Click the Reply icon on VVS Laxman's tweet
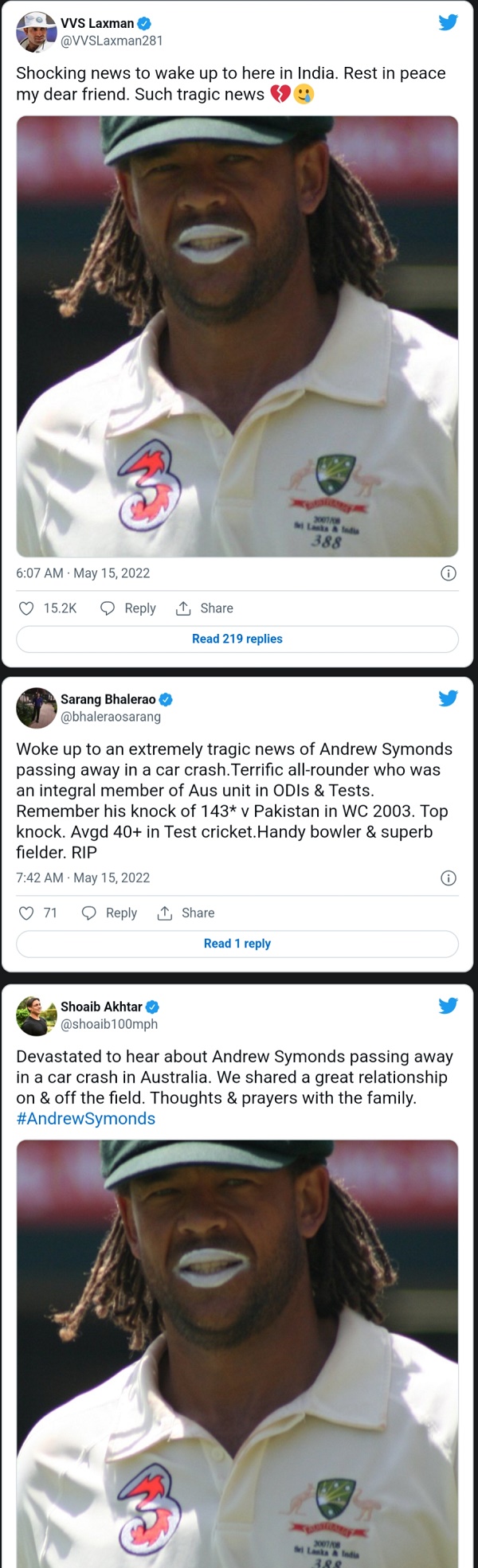The height and width of the screenshot is (1568, 478). (x=108, y=608)
